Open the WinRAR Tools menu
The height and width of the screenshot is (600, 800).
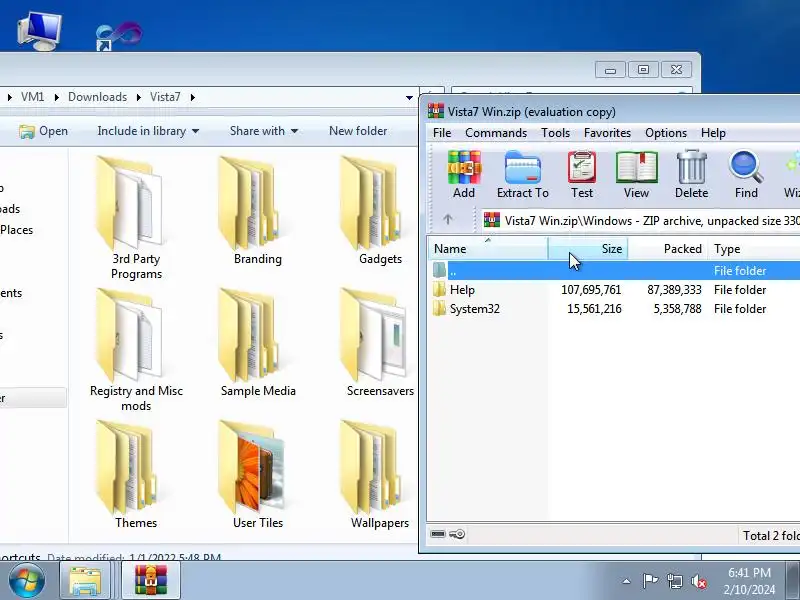pos(555,133)
